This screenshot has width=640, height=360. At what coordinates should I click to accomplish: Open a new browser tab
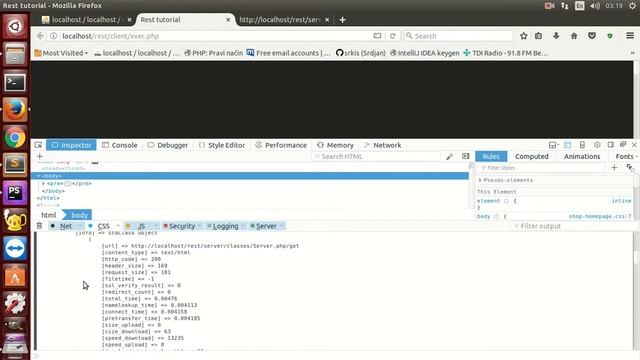342,20
